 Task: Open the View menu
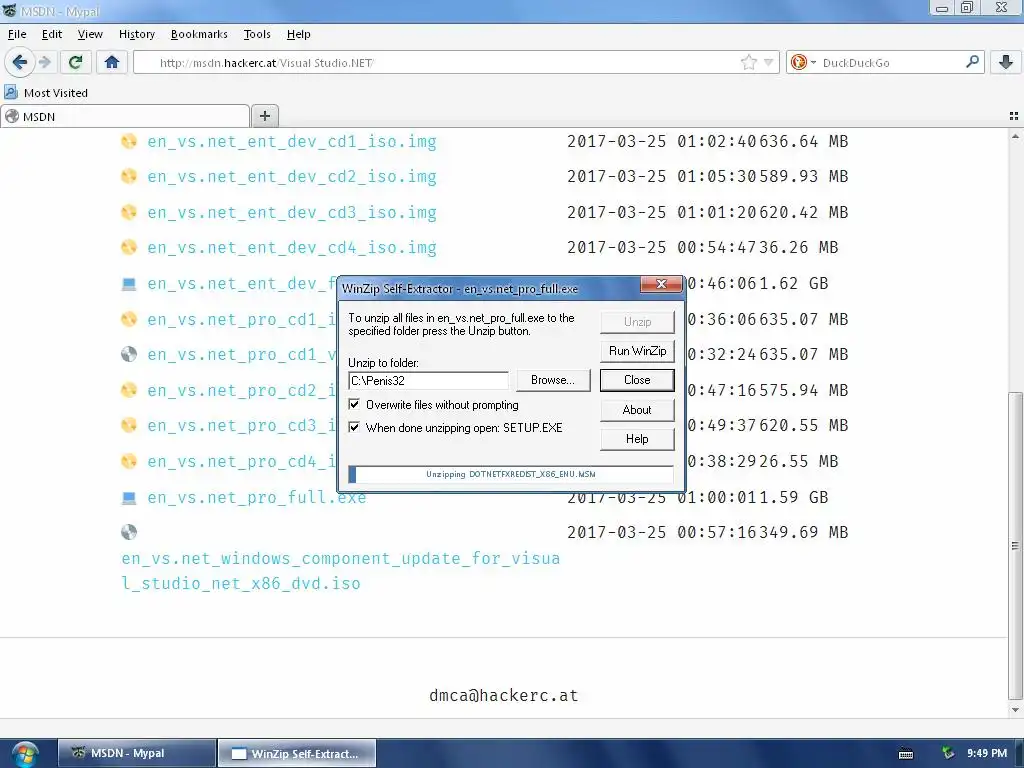pyautogui.click(x=90, y=34)
